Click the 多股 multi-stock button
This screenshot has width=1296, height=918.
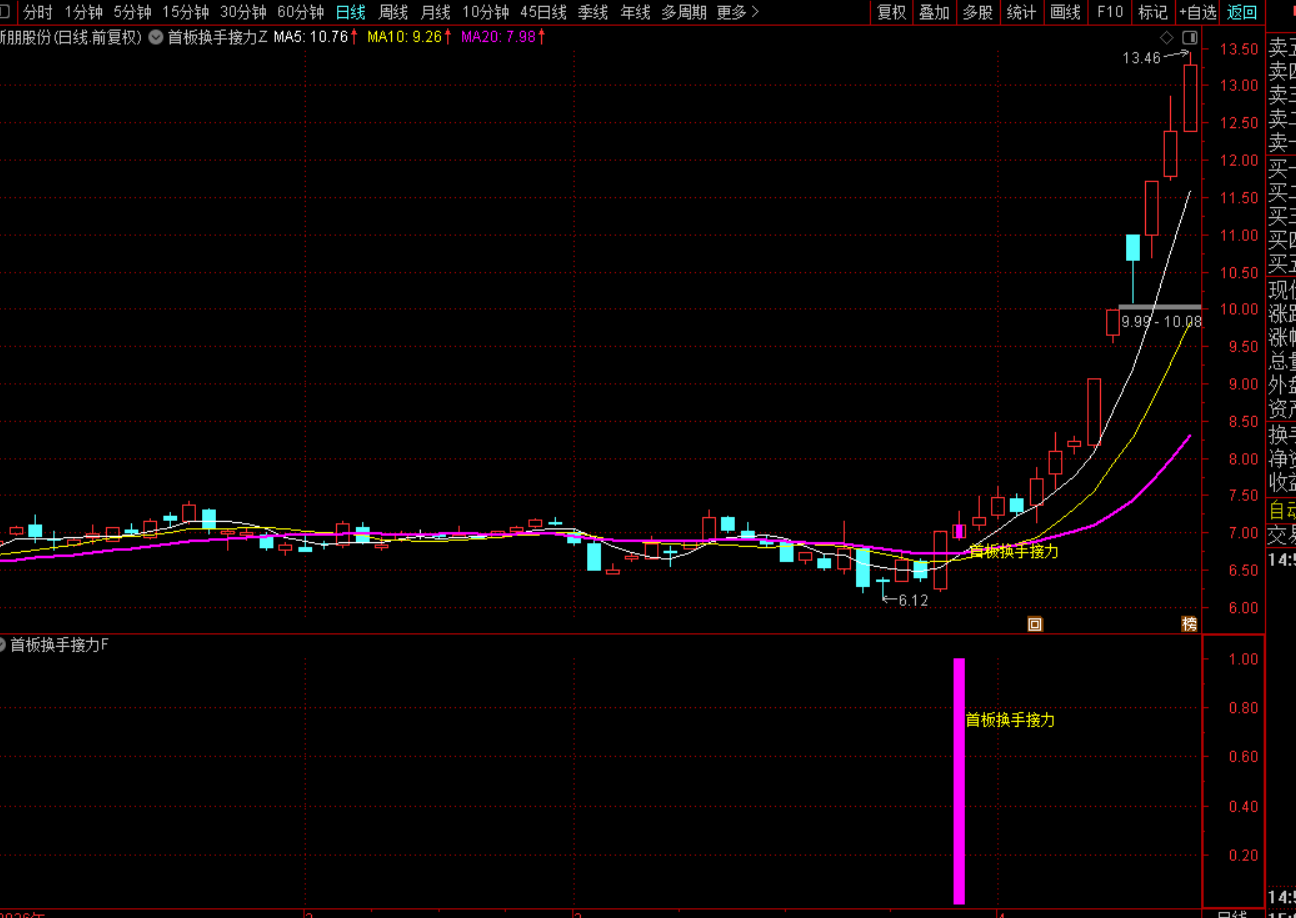(x=977, y=12)
